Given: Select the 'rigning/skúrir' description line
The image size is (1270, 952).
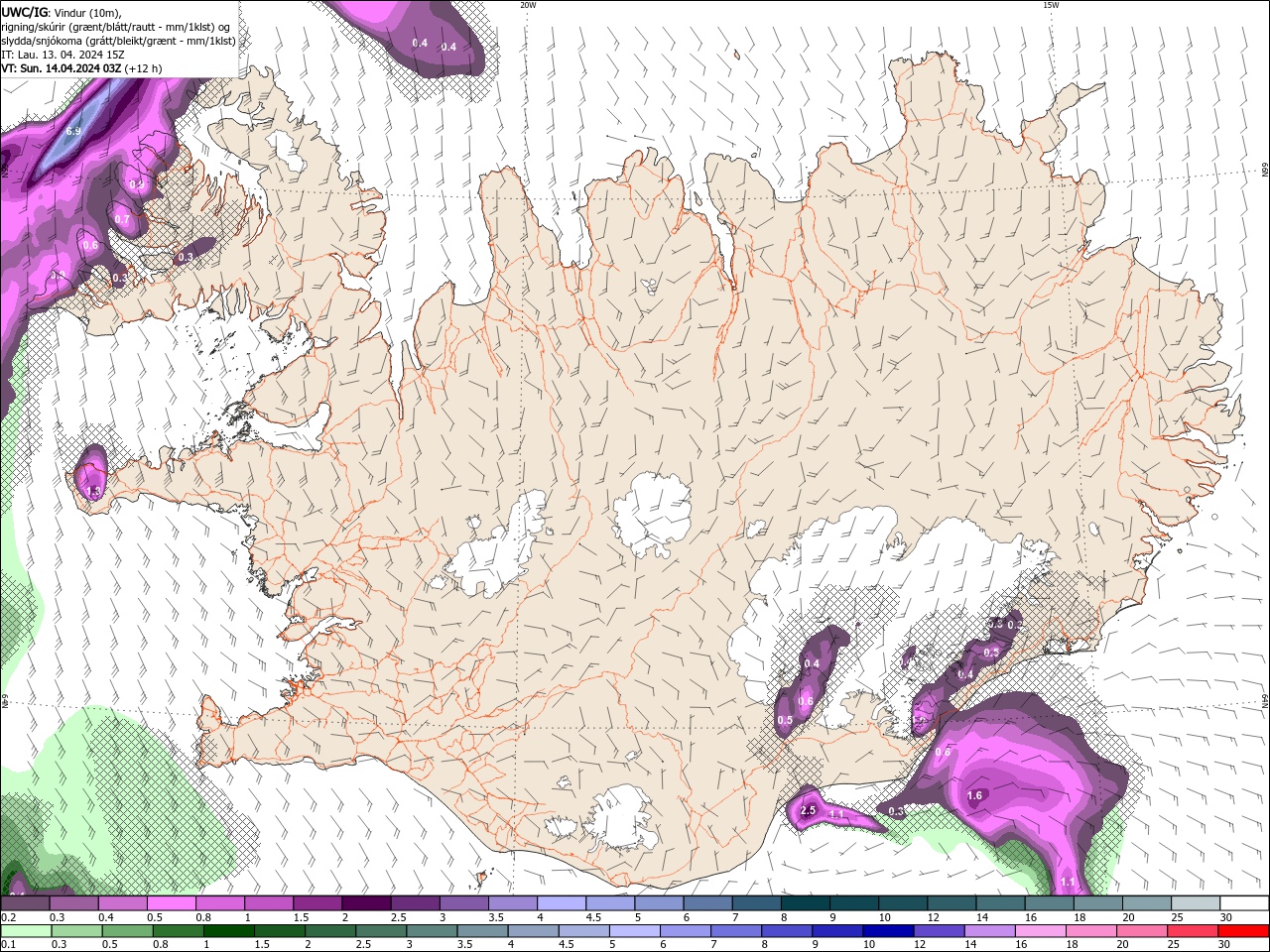Looking at the screenshot, I should point(116,27).
